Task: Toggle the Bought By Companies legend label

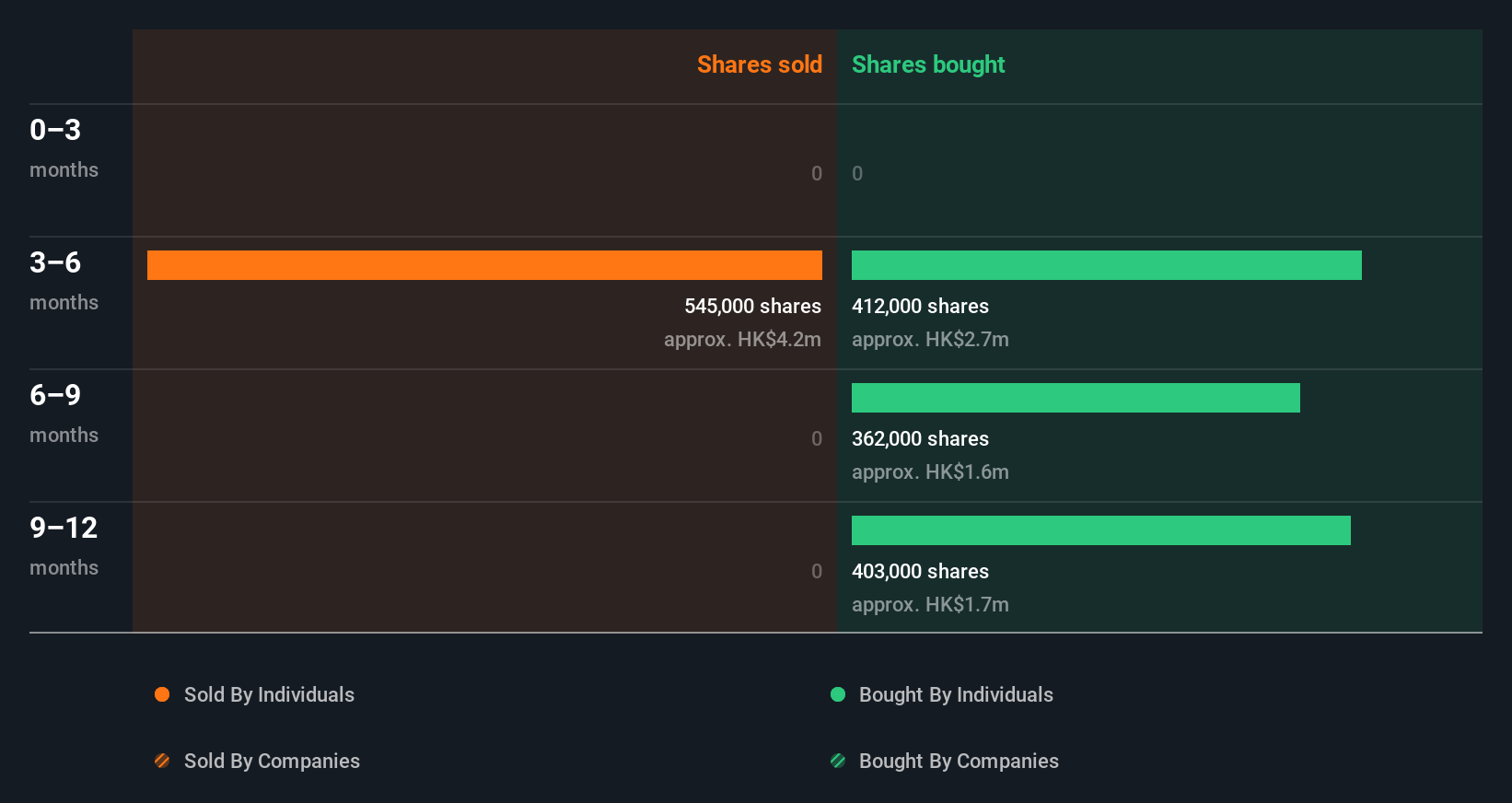Action: coord(959,761)
